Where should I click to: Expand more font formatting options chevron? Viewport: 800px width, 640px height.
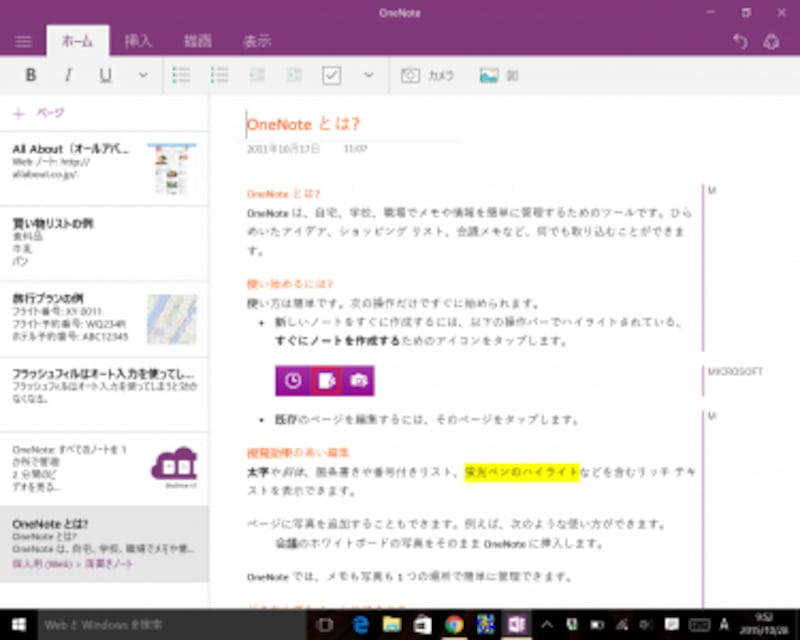coord(143,76)
